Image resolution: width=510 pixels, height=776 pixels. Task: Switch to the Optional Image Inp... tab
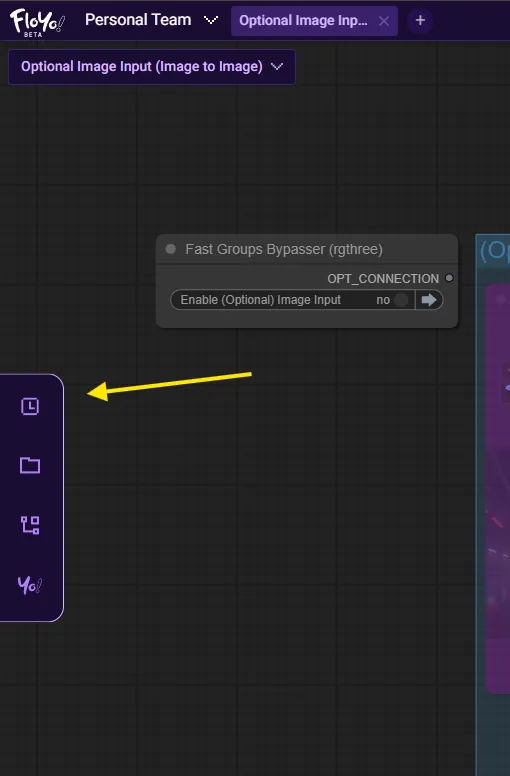tap(303, 21)
